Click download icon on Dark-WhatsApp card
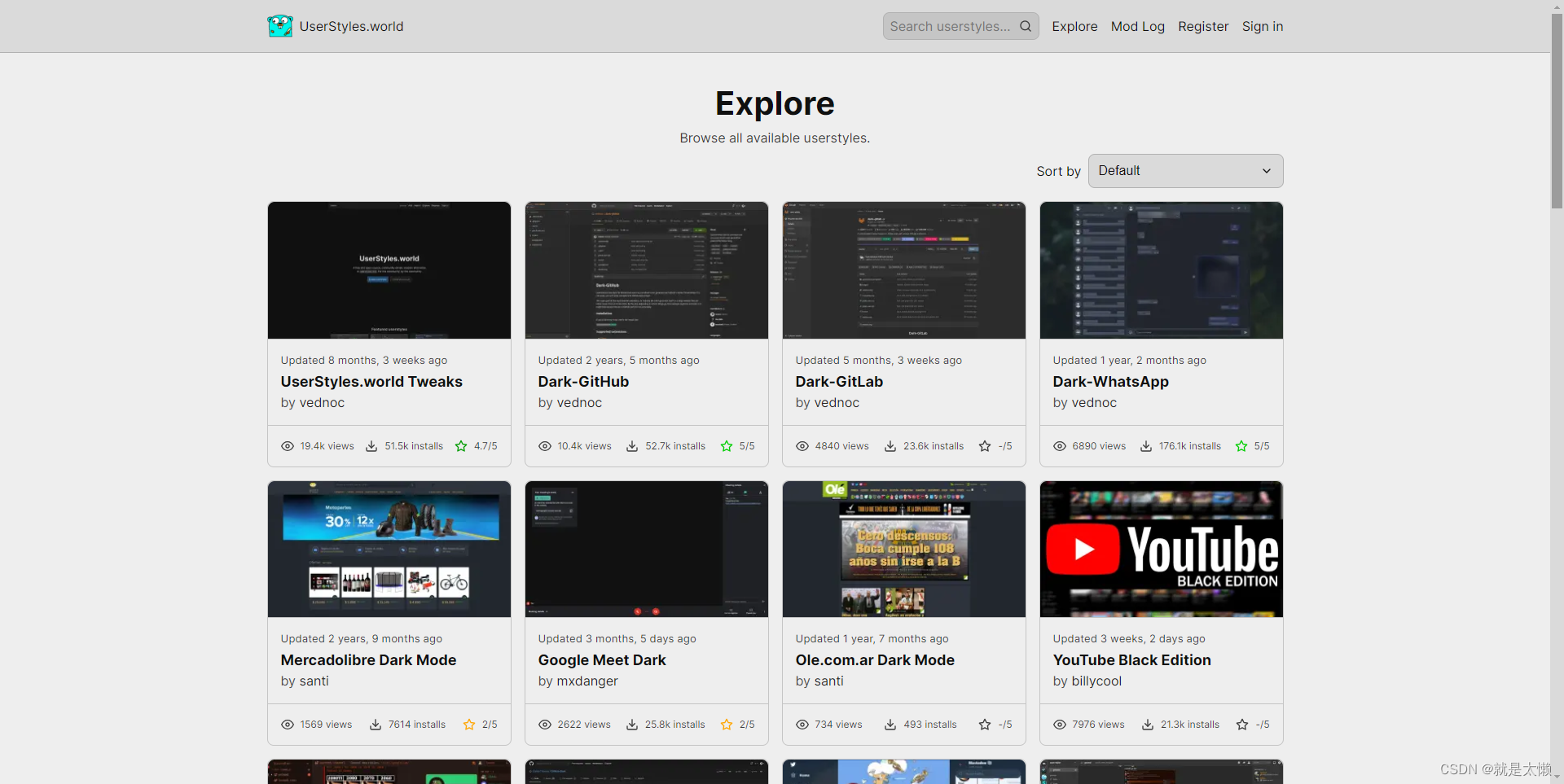The height and width of the screenshot is (784, 1564). (1146, 446)
